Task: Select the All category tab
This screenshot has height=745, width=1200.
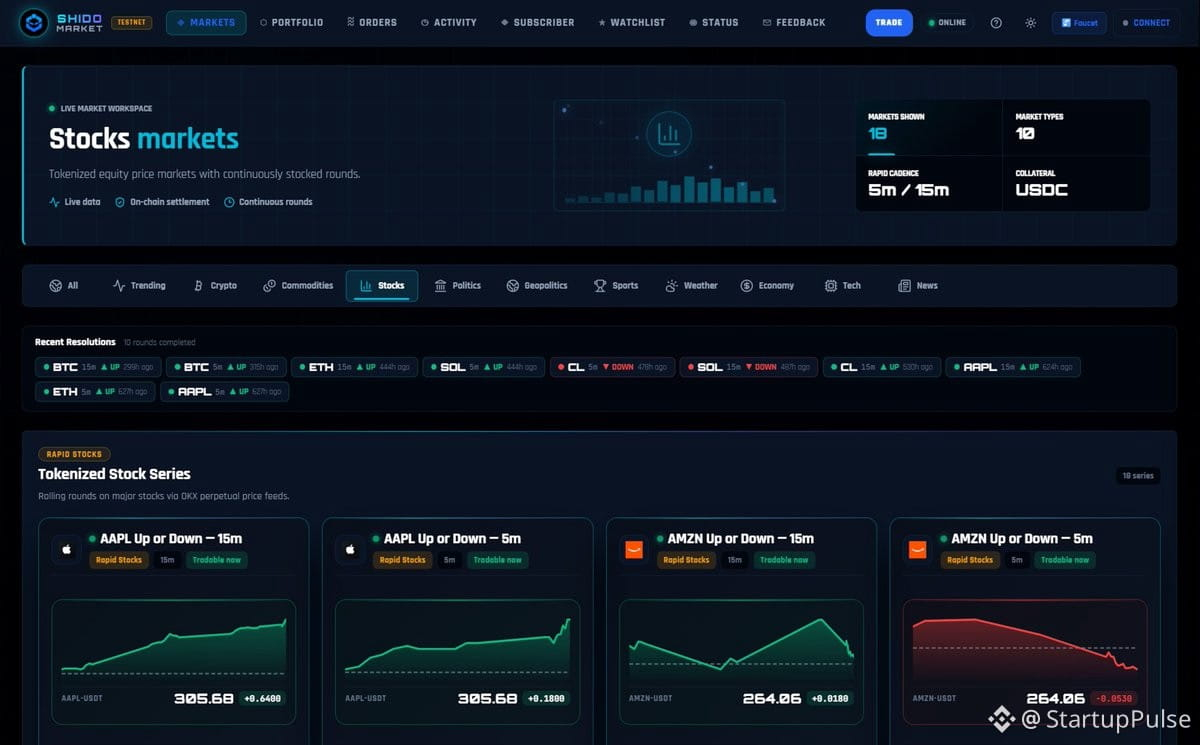Action: tap(64, 285)
